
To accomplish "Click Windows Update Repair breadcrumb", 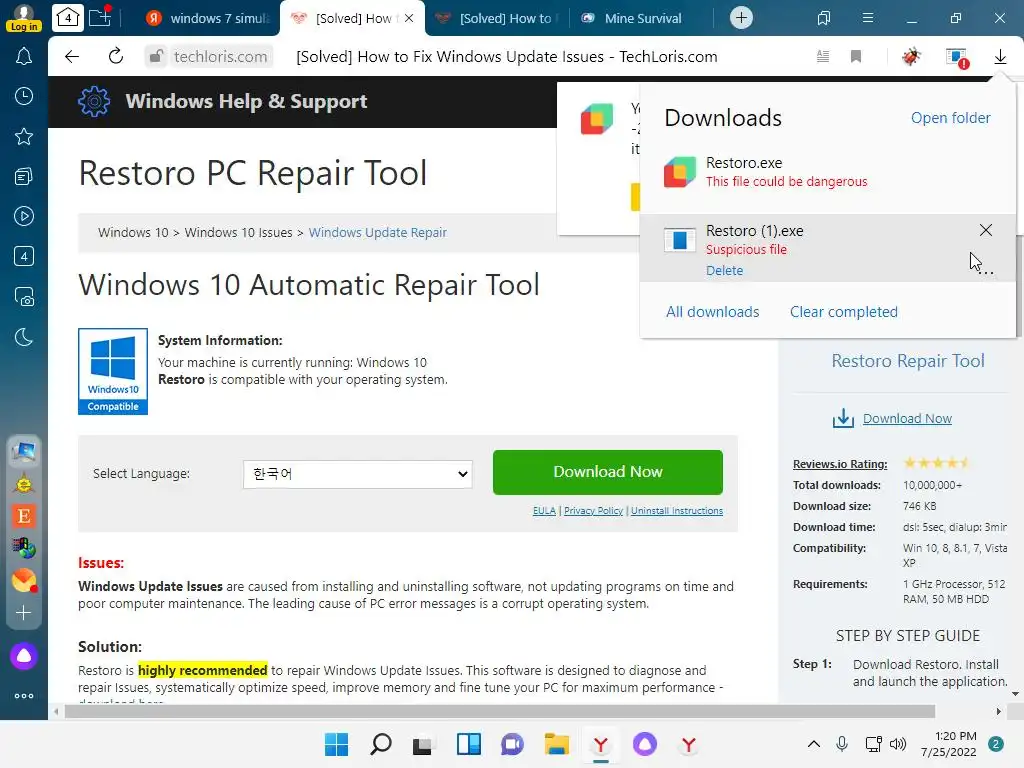I will click(x=377, y=232).
